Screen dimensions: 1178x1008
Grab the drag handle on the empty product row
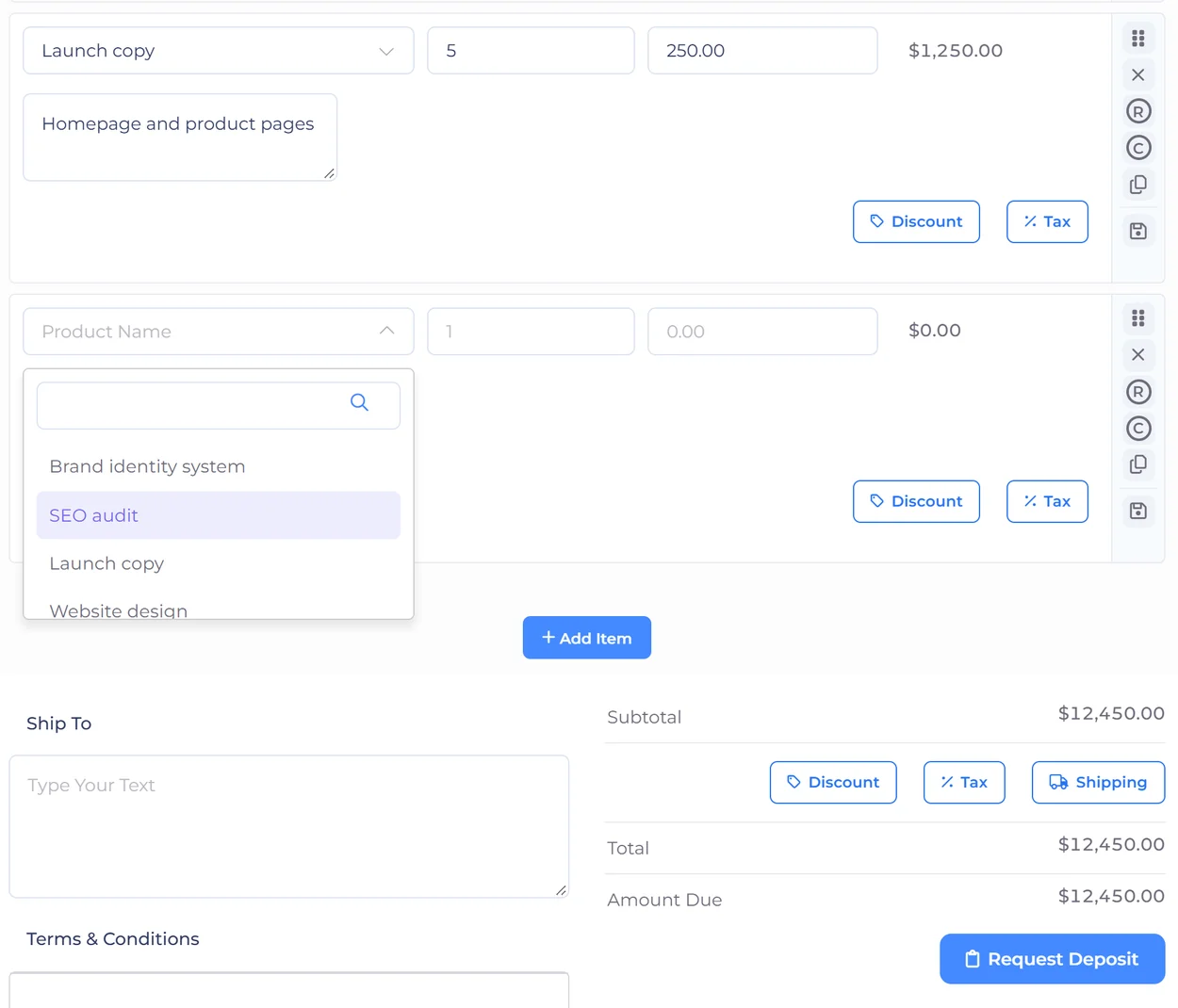1138,318
